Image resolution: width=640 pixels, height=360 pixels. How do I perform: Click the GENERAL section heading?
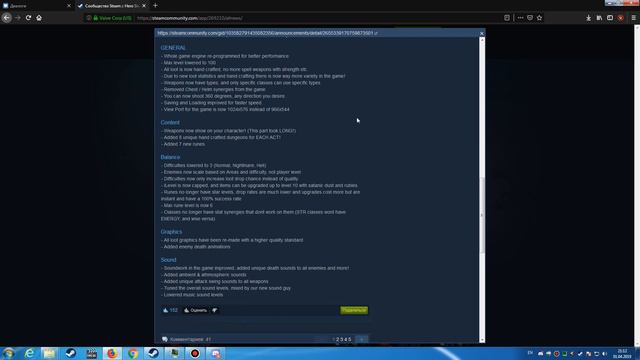173,48
